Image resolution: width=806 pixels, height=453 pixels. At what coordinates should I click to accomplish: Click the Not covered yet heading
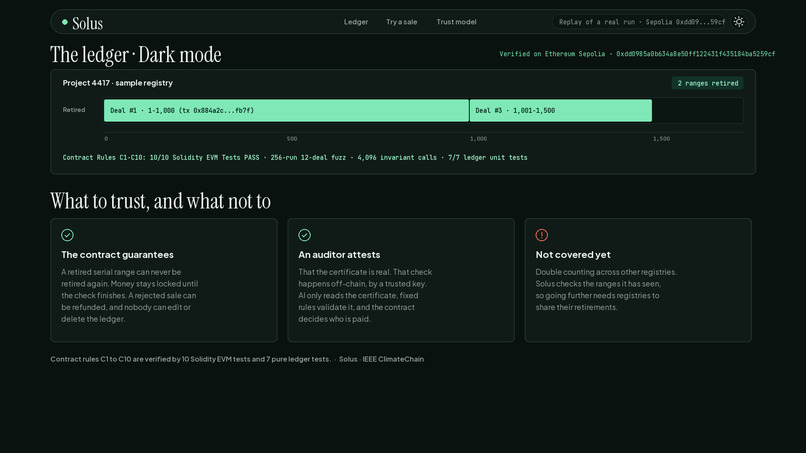click(x=573, y=255)
